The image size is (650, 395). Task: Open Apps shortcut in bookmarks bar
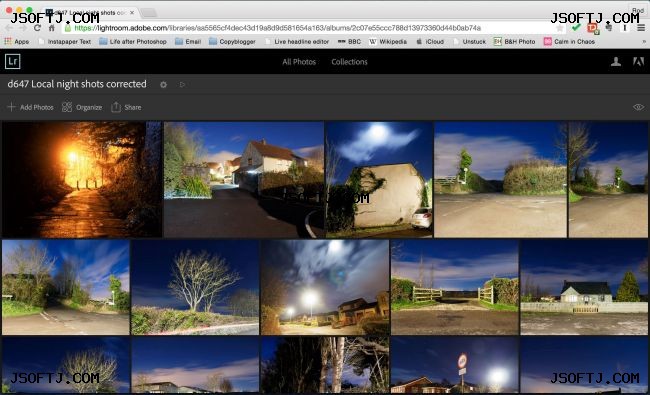coord(17,41)
